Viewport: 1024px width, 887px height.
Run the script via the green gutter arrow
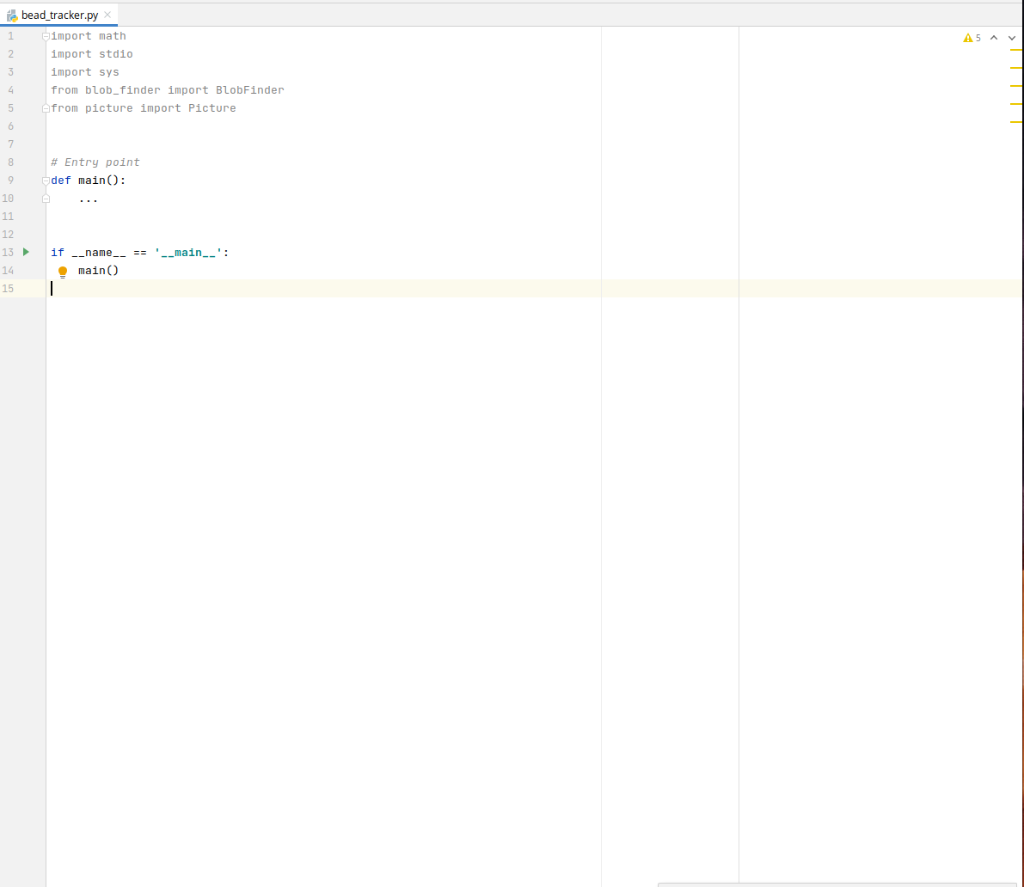[x=25, y=252]
